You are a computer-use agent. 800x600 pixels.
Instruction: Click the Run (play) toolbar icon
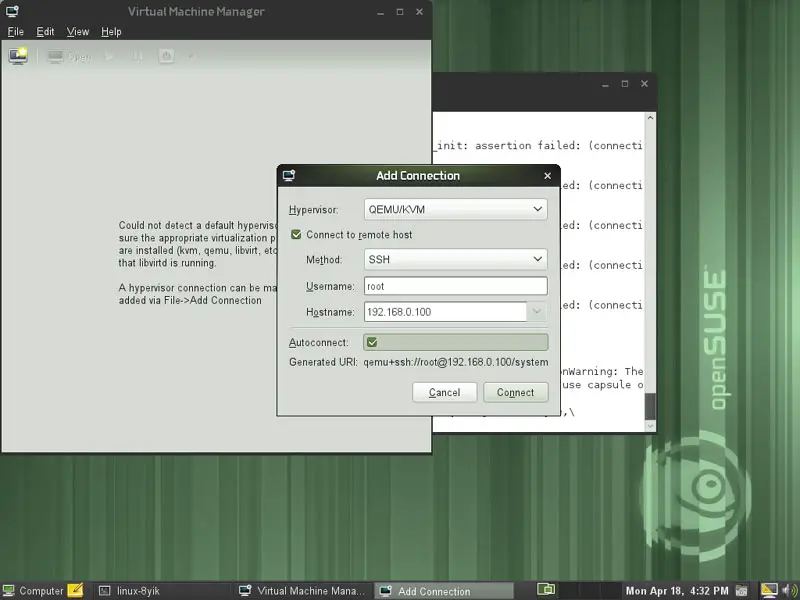tap(109, 57)
